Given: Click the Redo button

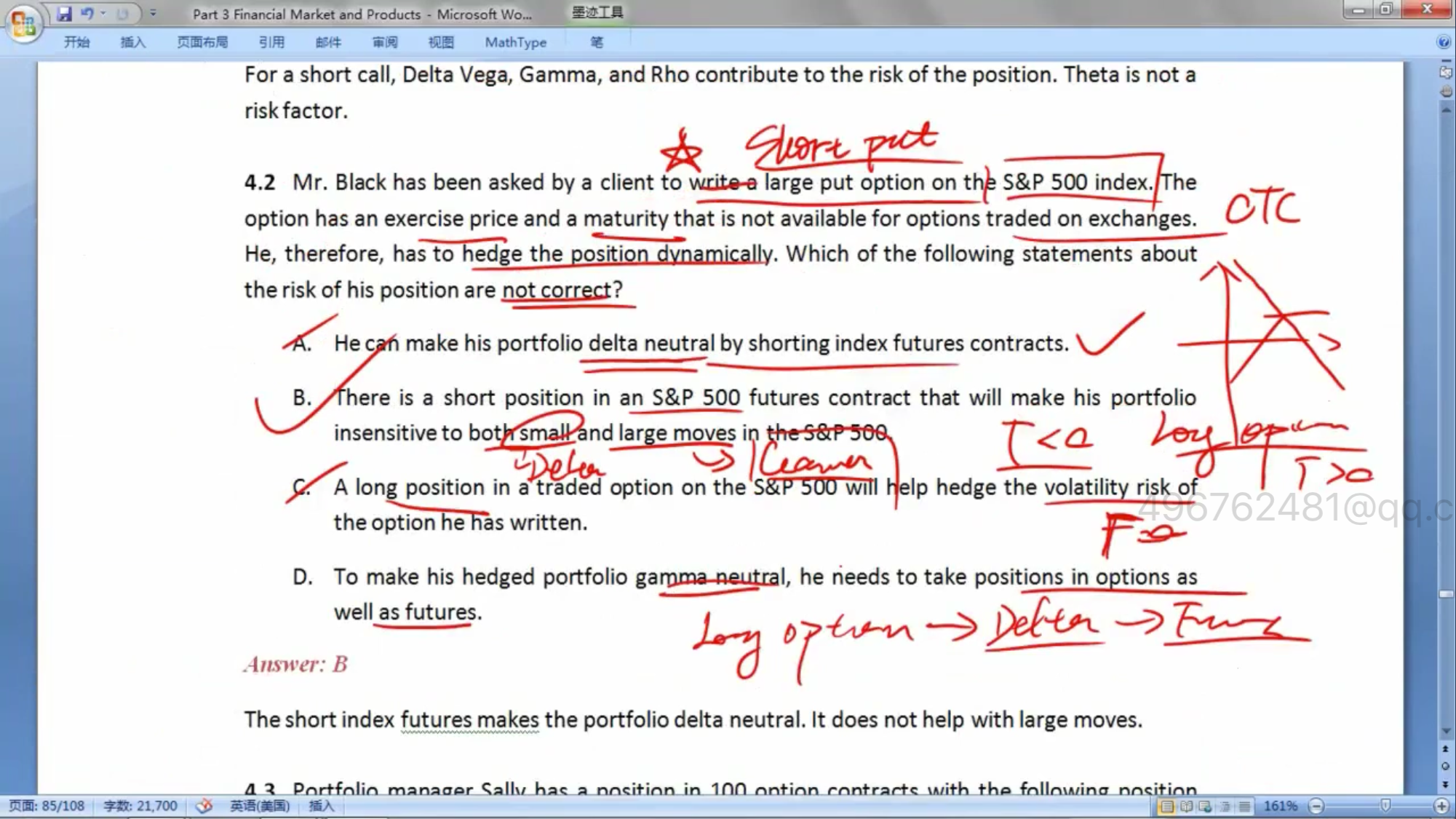Looking at the screenshot, I should click(122, 13).
